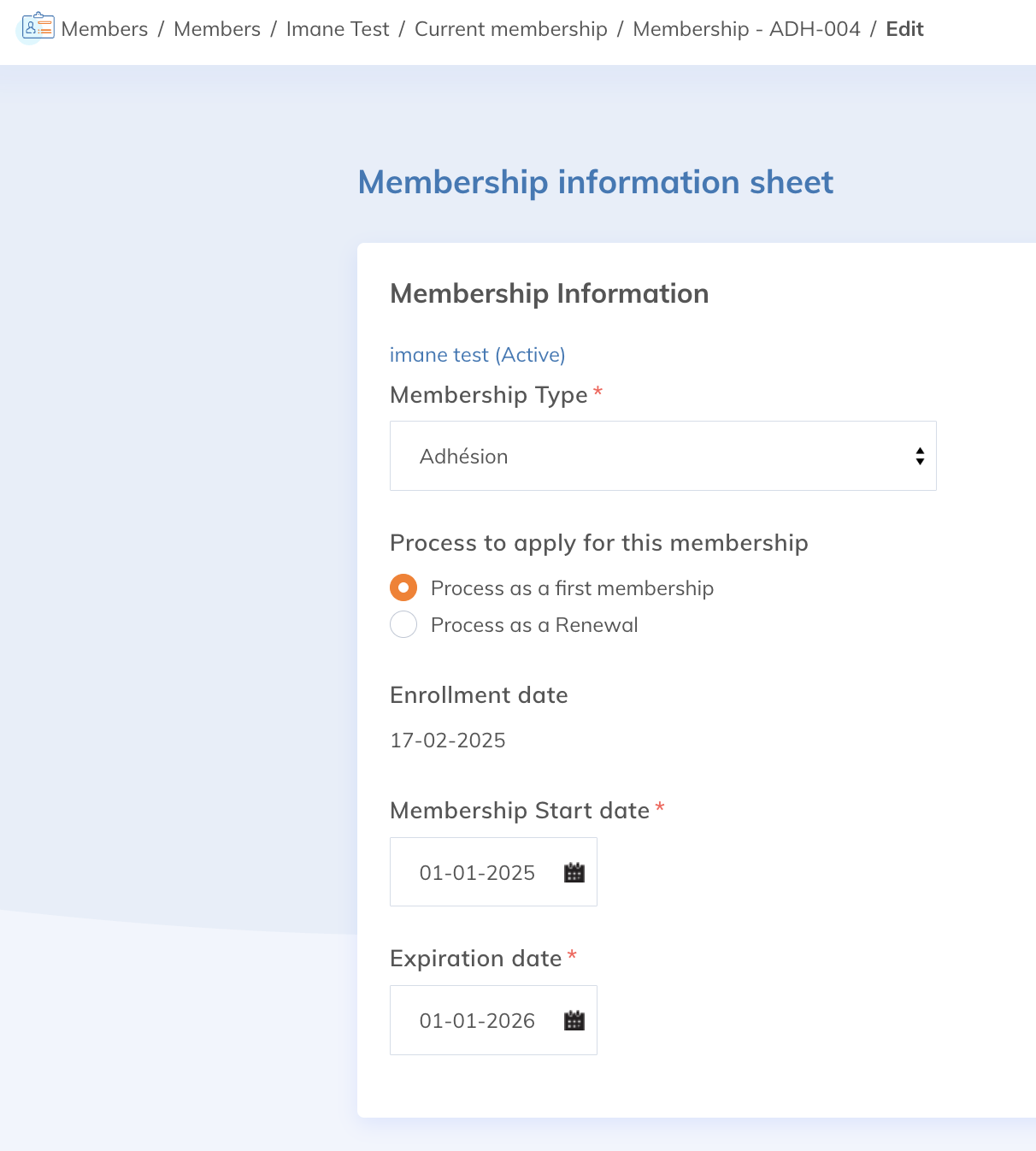Open the Expiration date calendar icon
This screenshot has height=1151, width=1036.
click(x=574, y=1020)
